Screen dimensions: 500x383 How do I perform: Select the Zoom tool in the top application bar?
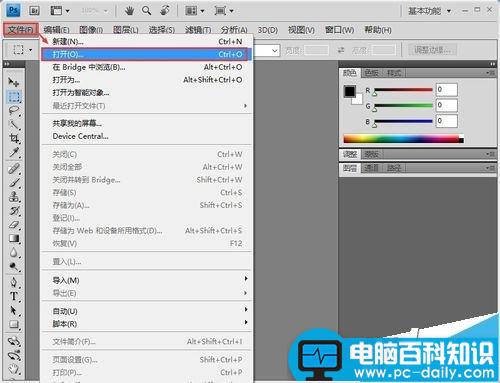tap(146, 11)
